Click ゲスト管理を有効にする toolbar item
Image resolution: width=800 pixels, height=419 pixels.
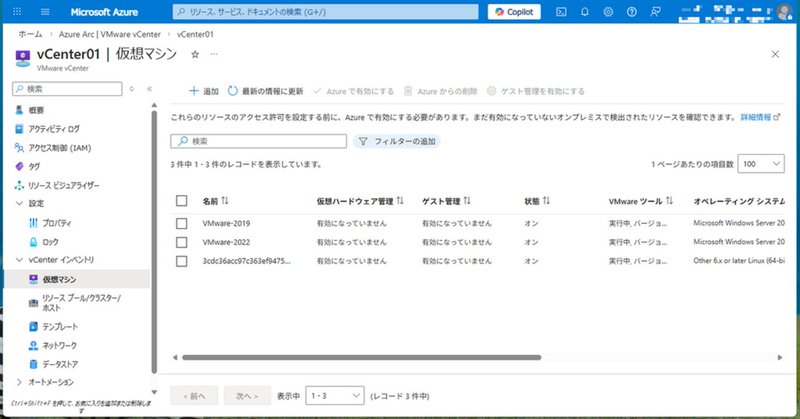[x=535, y=91]
